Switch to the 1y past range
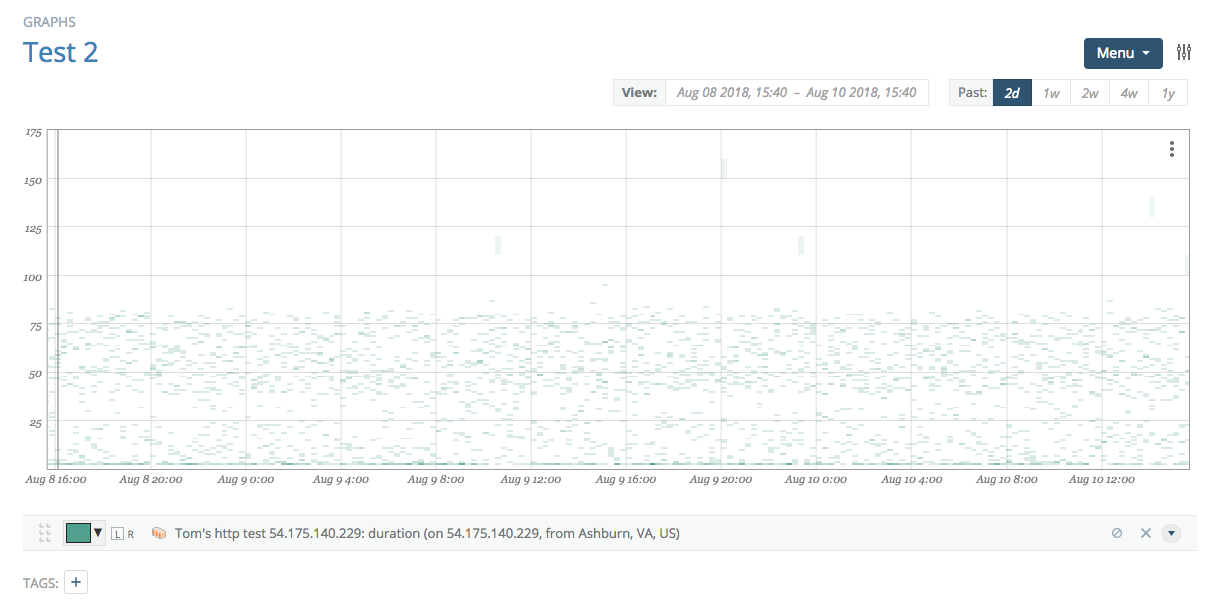This screenshot has height=607, width=1212. pos(1168,92)
